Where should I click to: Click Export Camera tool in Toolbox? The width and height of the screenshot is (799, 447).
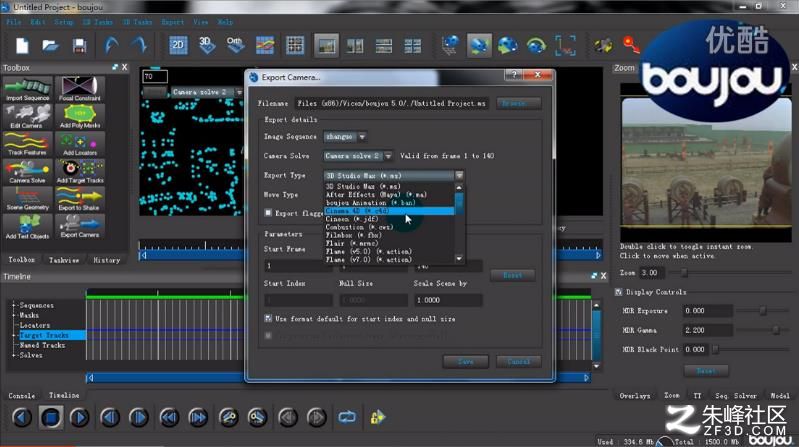79,227
